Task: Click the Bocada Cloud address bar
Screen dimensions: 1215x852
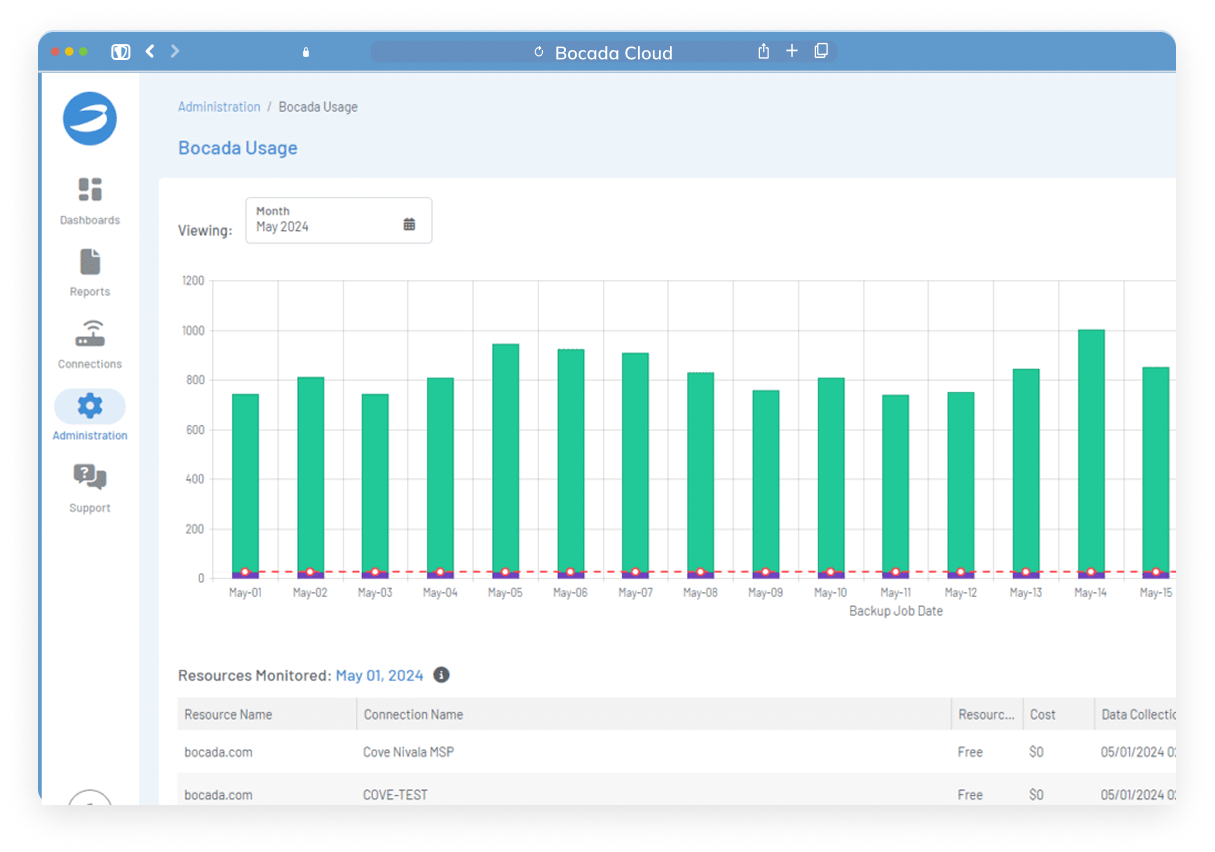Action: pyautogui.click(x=613, y=52)
